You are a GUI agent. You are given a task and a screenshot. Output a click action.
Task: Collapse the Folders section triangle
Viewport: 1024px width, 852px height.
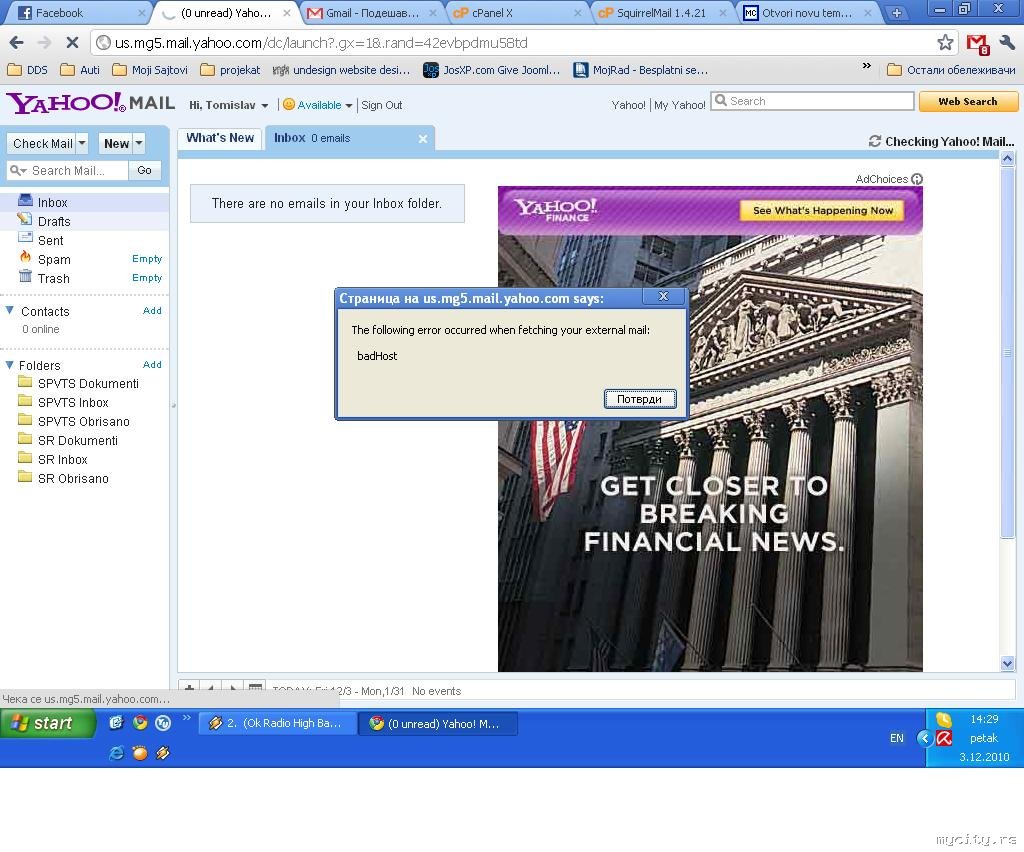(x=10, y=365)
